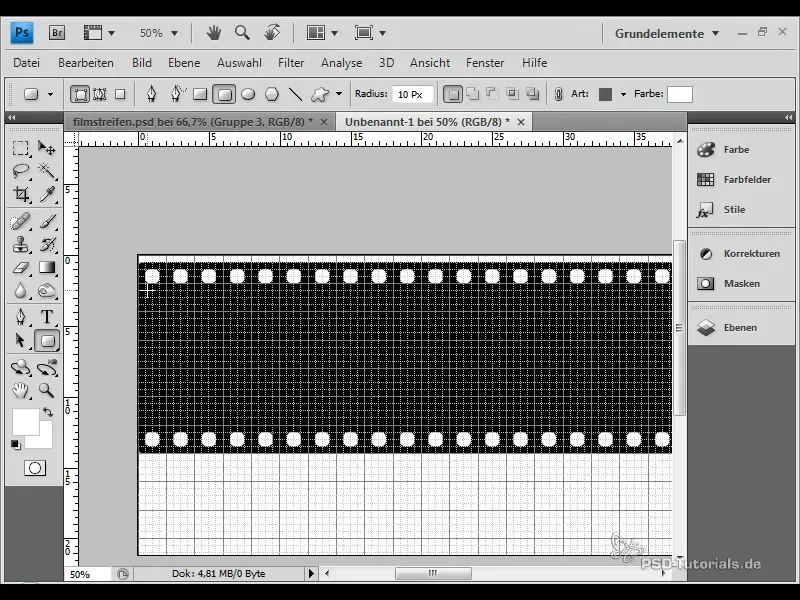This screenshot has height=600, width=800.
Task: Select the Zoom tool in toolbox
Action: click(46, 391)
